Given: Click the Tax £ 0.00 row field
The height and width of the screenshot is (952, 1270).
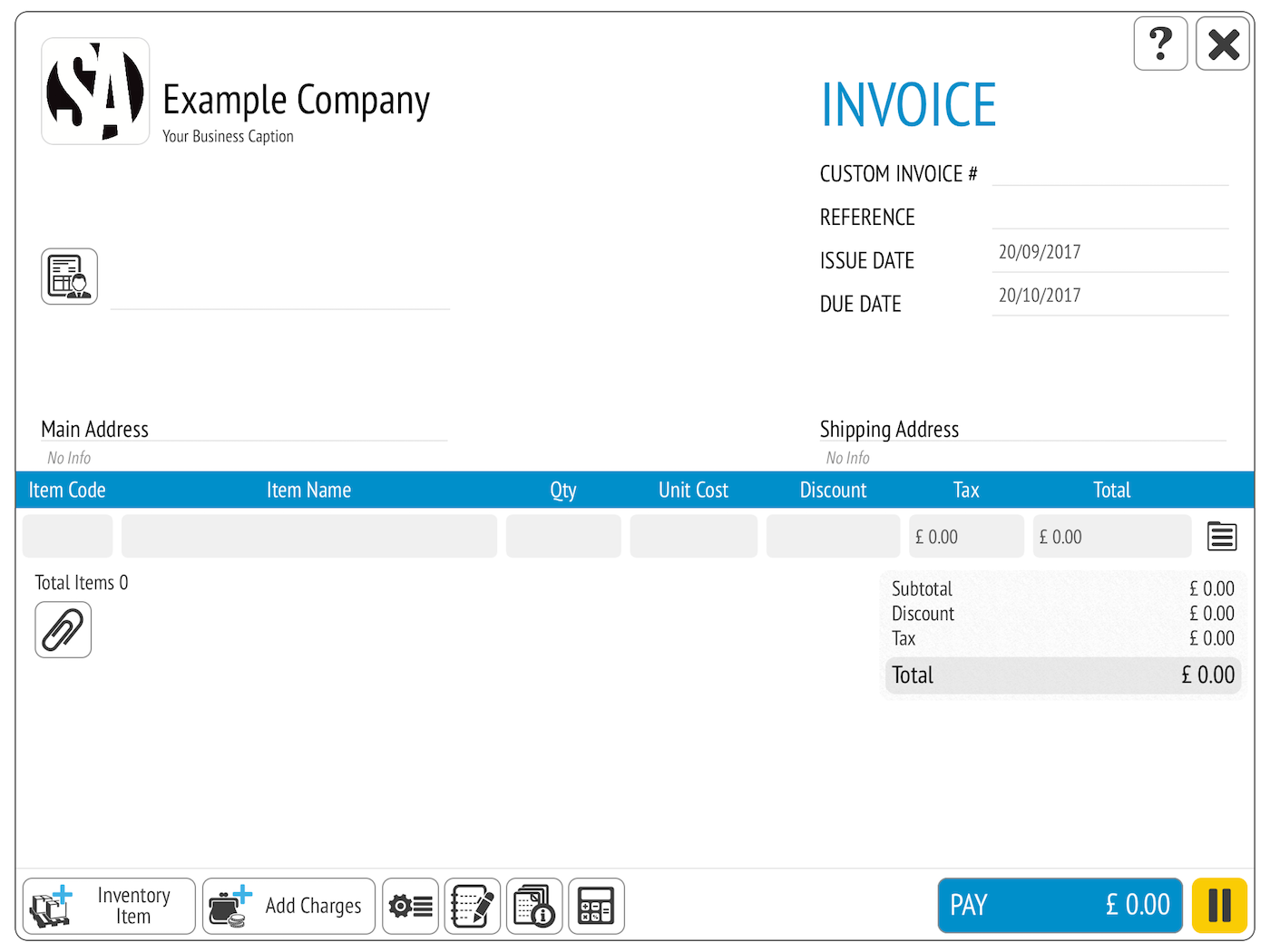Looking at the screenshot, I should (966, 536).
